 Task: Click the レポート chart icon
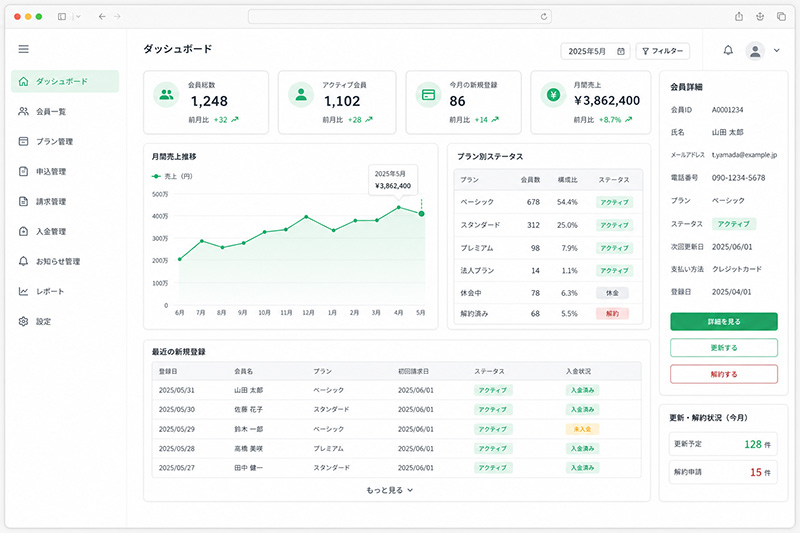(23, 291)
